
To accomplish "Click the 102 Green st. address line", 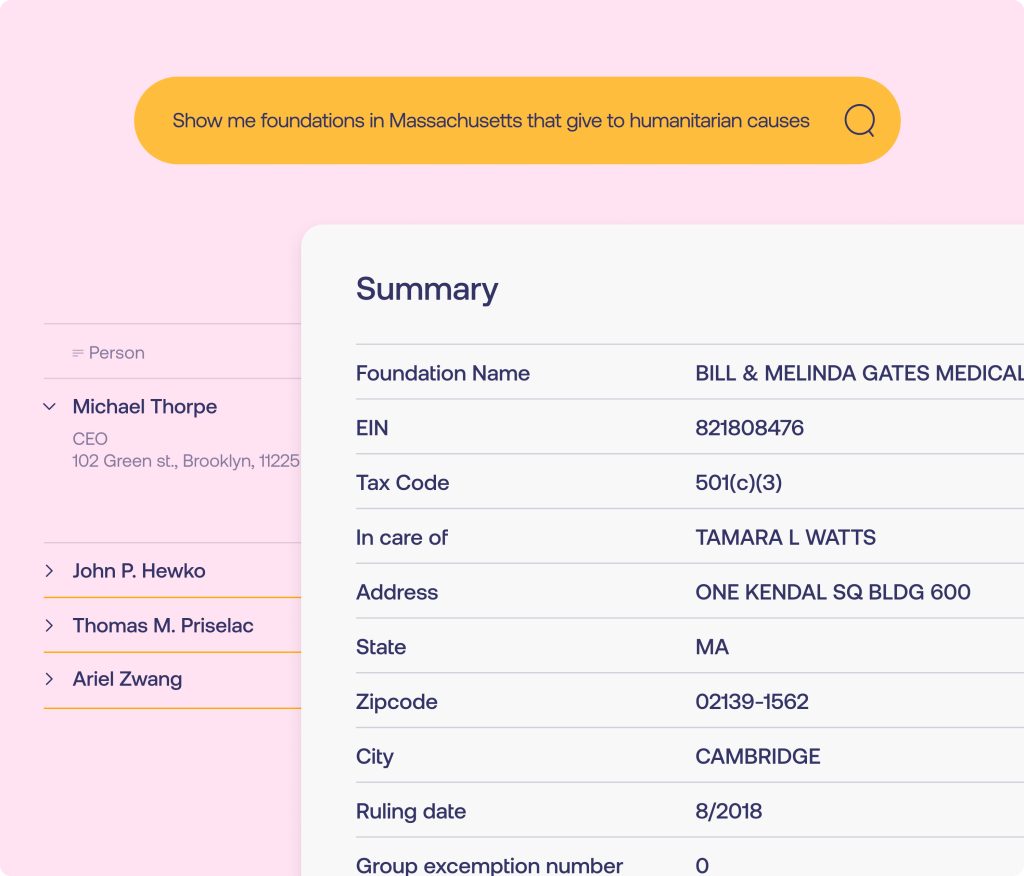I will pos(185,461).
